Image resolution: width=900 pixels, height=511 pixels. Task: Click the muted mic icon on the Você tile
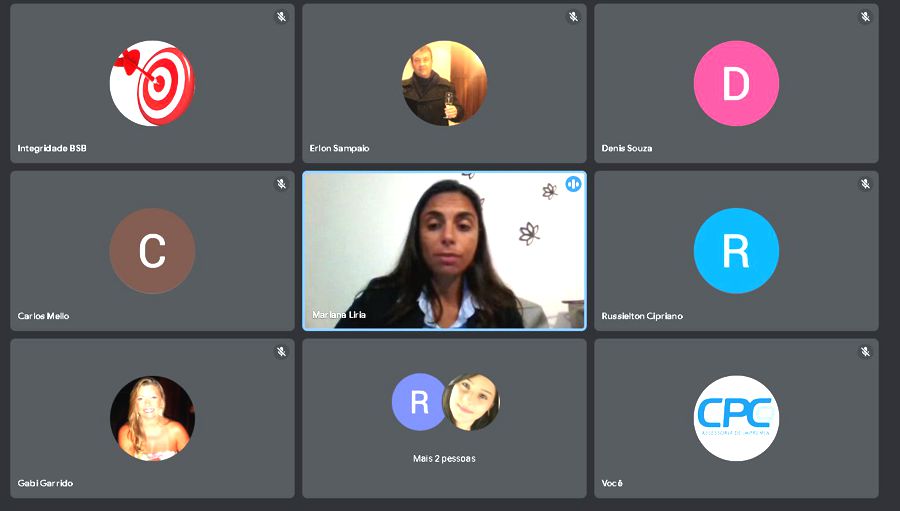click(x=866, y=351)
